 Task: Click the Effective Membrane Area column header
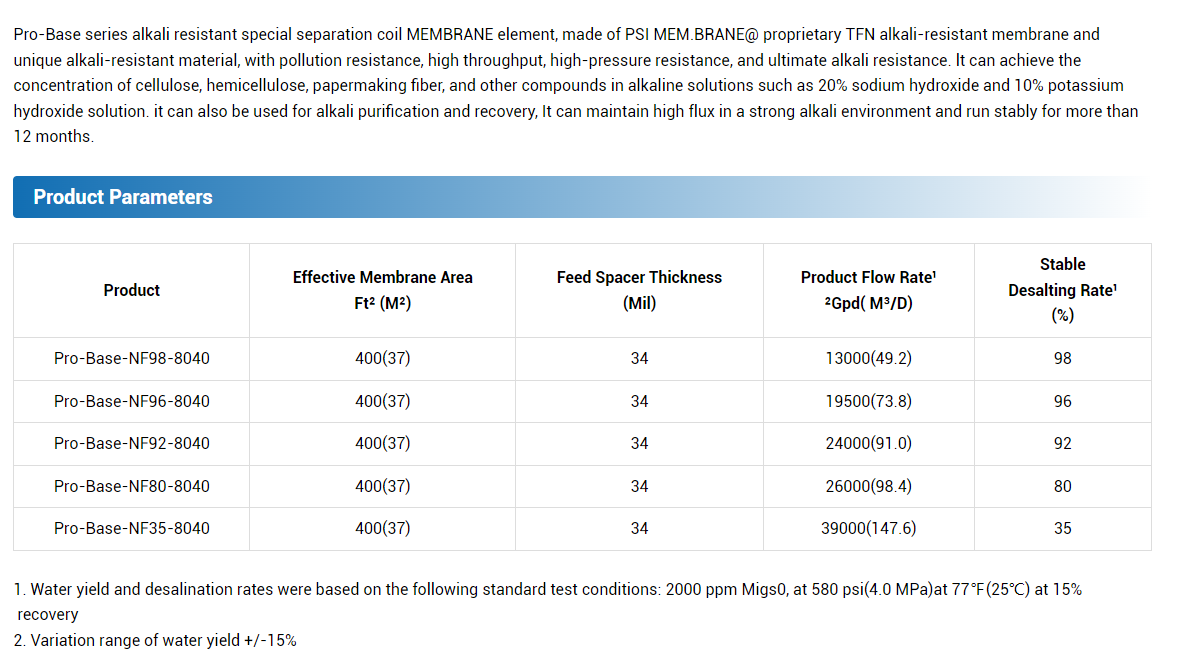click(x=382, y=291)
